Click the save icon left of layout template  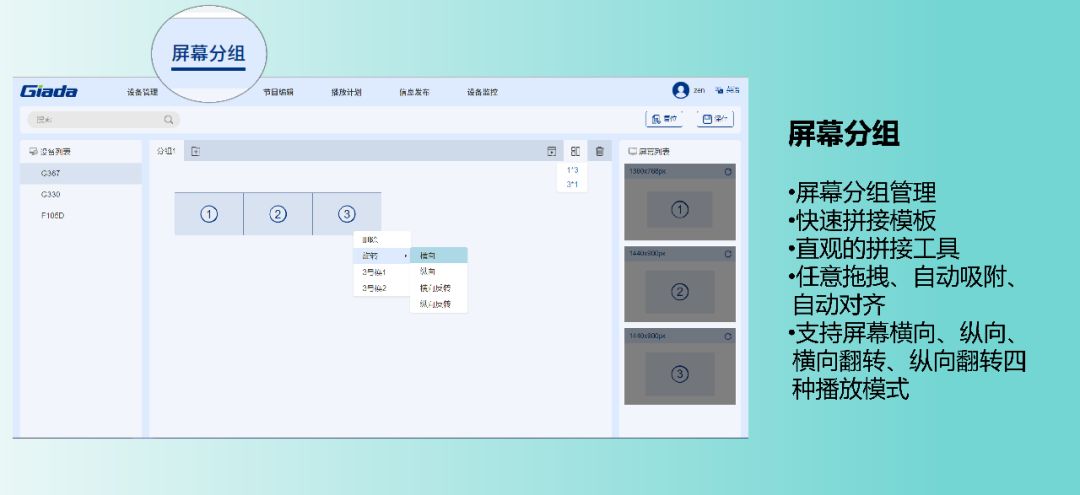551,151
